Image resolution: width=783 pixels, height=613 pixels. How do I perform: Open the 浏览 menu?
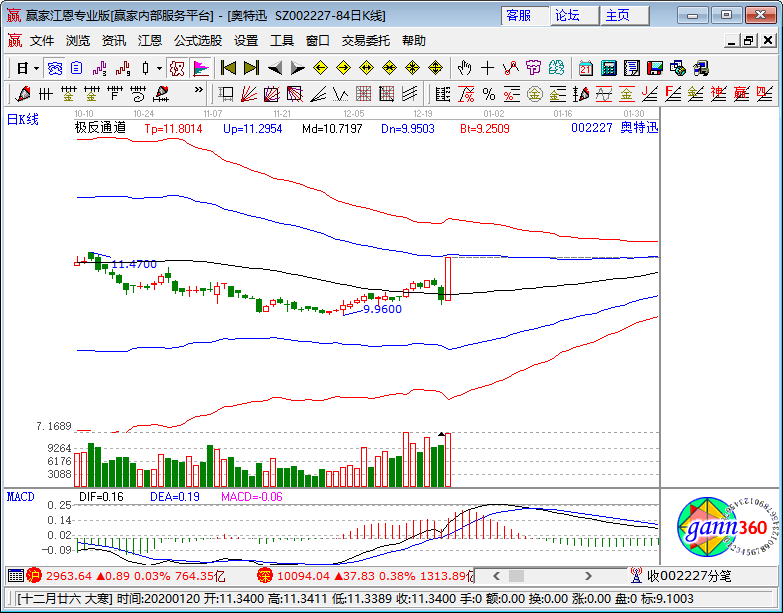[78, 41]
